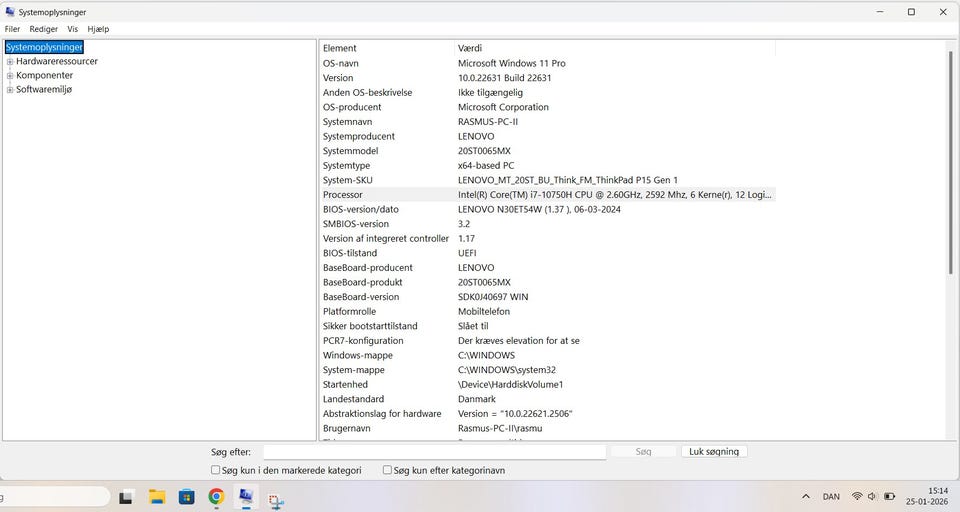Click the 'Søg efter' search input field
Screen dimensions: 960x512
pyautogui.click(x=435, y=452)
